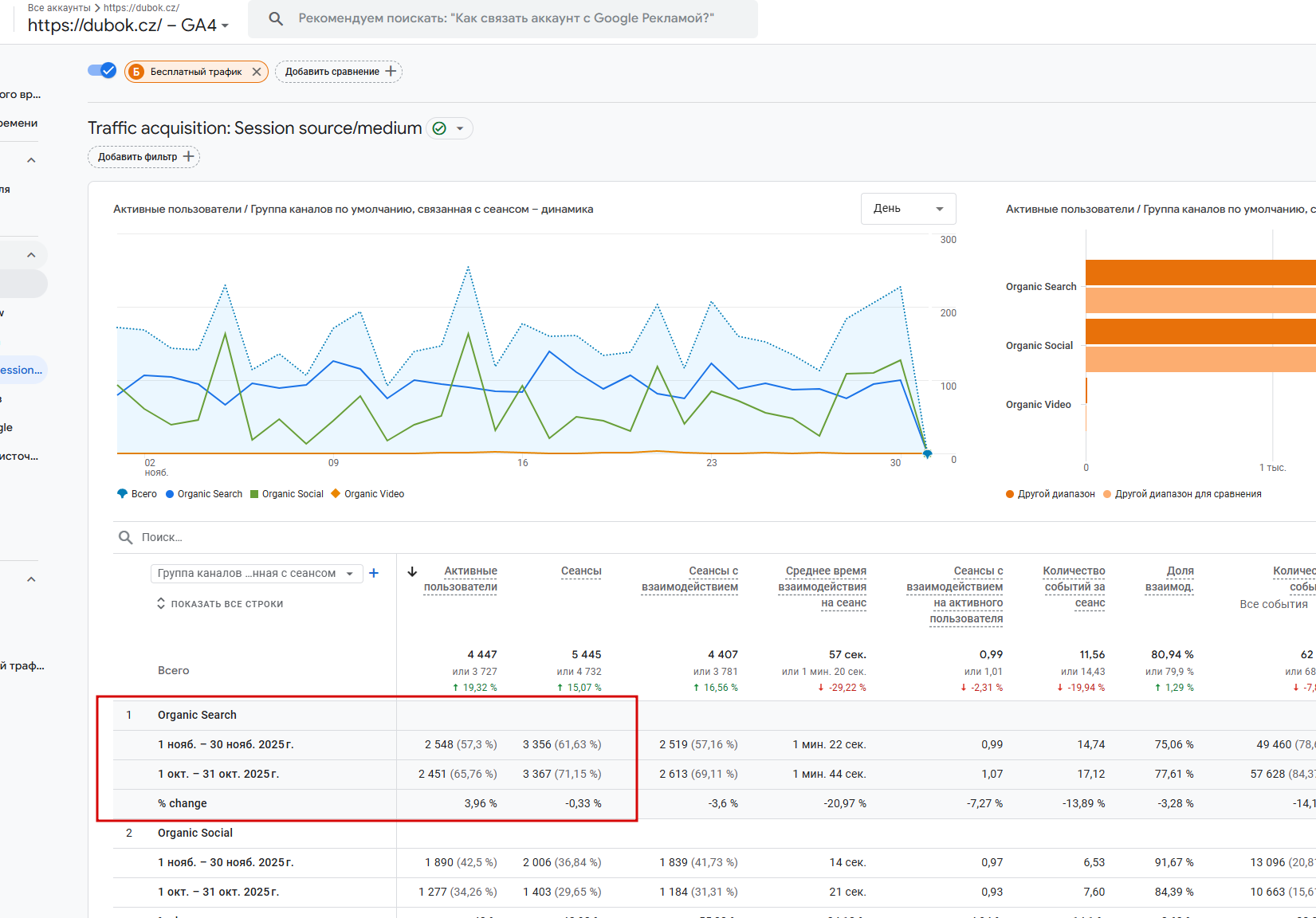Click the table search magnifier icon
This screenshot has width=1316, height=918.
[x=125, y=537]
